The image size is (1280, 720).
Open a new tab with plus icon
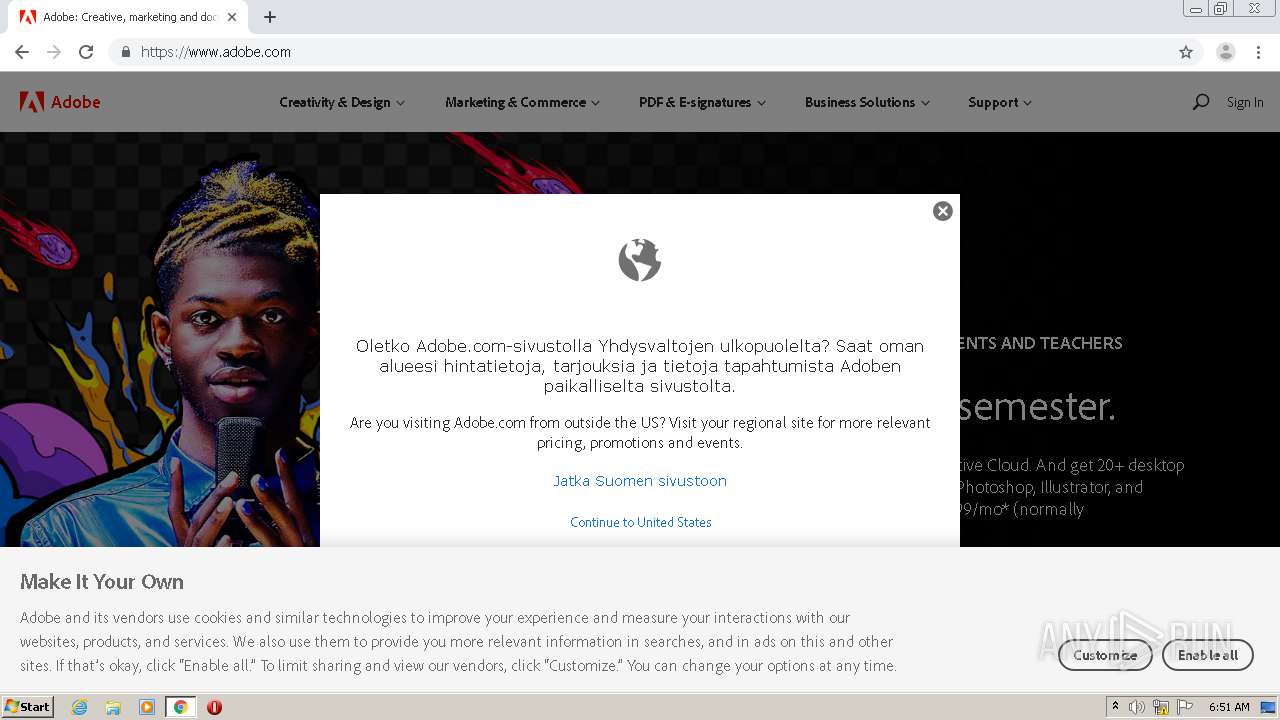(270, 17)
